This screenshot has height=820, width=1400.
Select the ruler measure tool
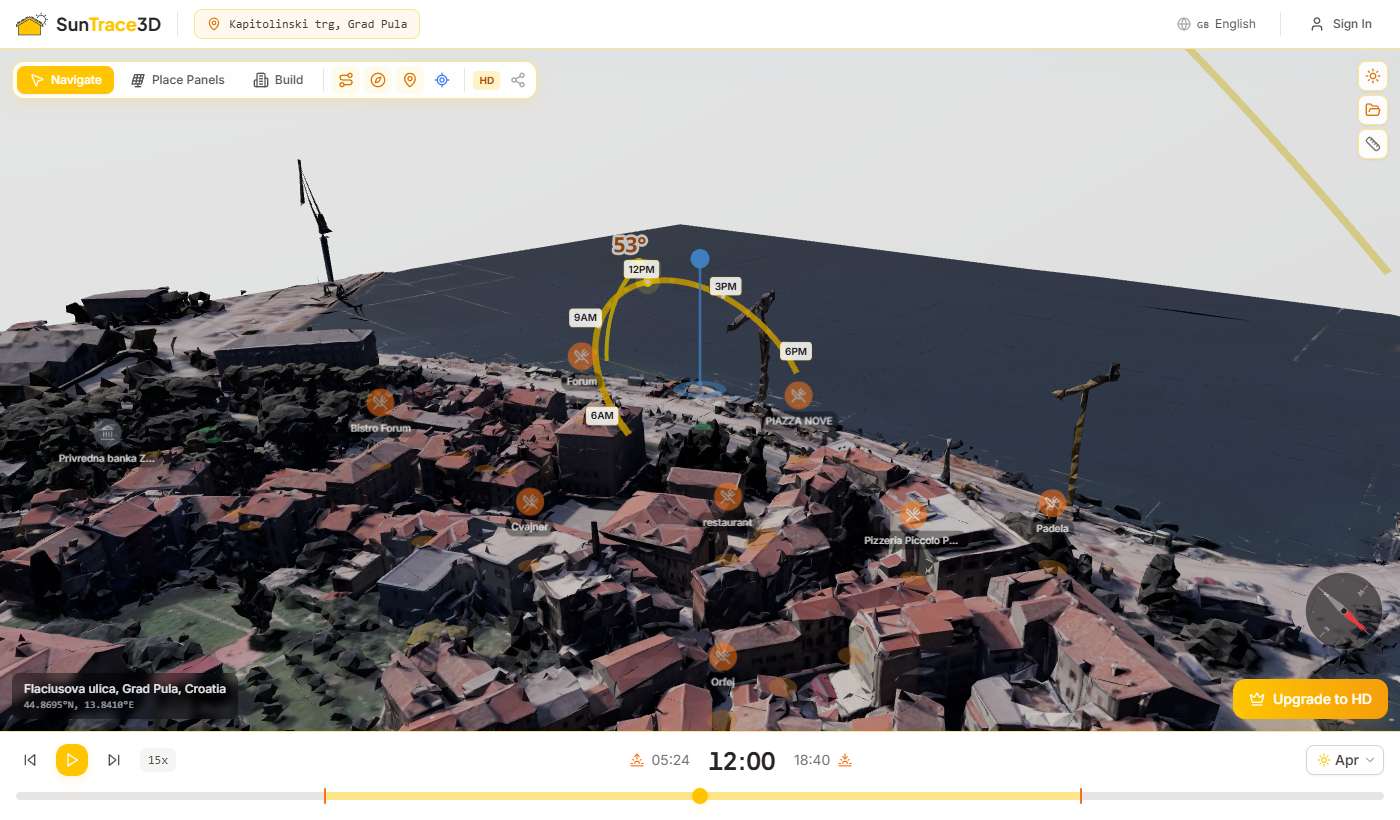pyautogui.click(x=1373, y=144)
